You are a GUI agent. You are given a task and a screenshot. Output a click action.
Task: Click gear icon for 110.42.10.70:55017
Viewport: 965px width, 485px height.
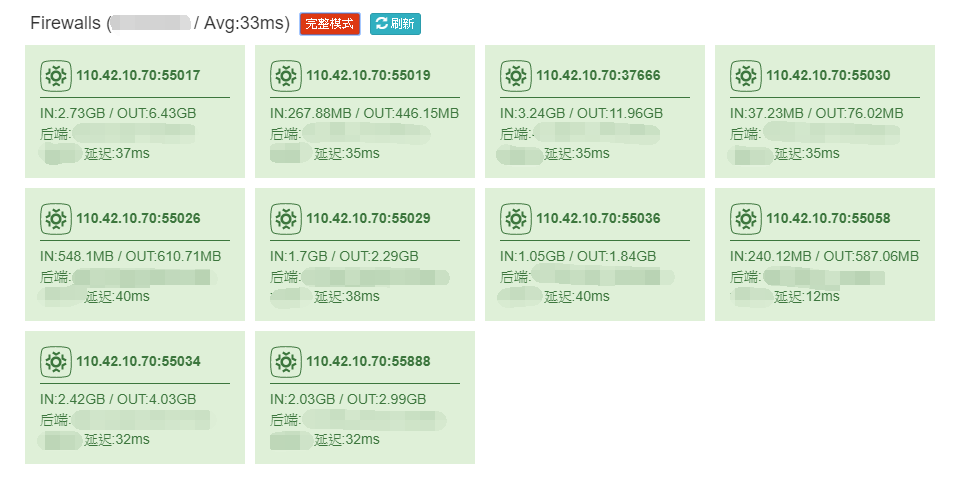pyautogui.click(x=56, y=76)
